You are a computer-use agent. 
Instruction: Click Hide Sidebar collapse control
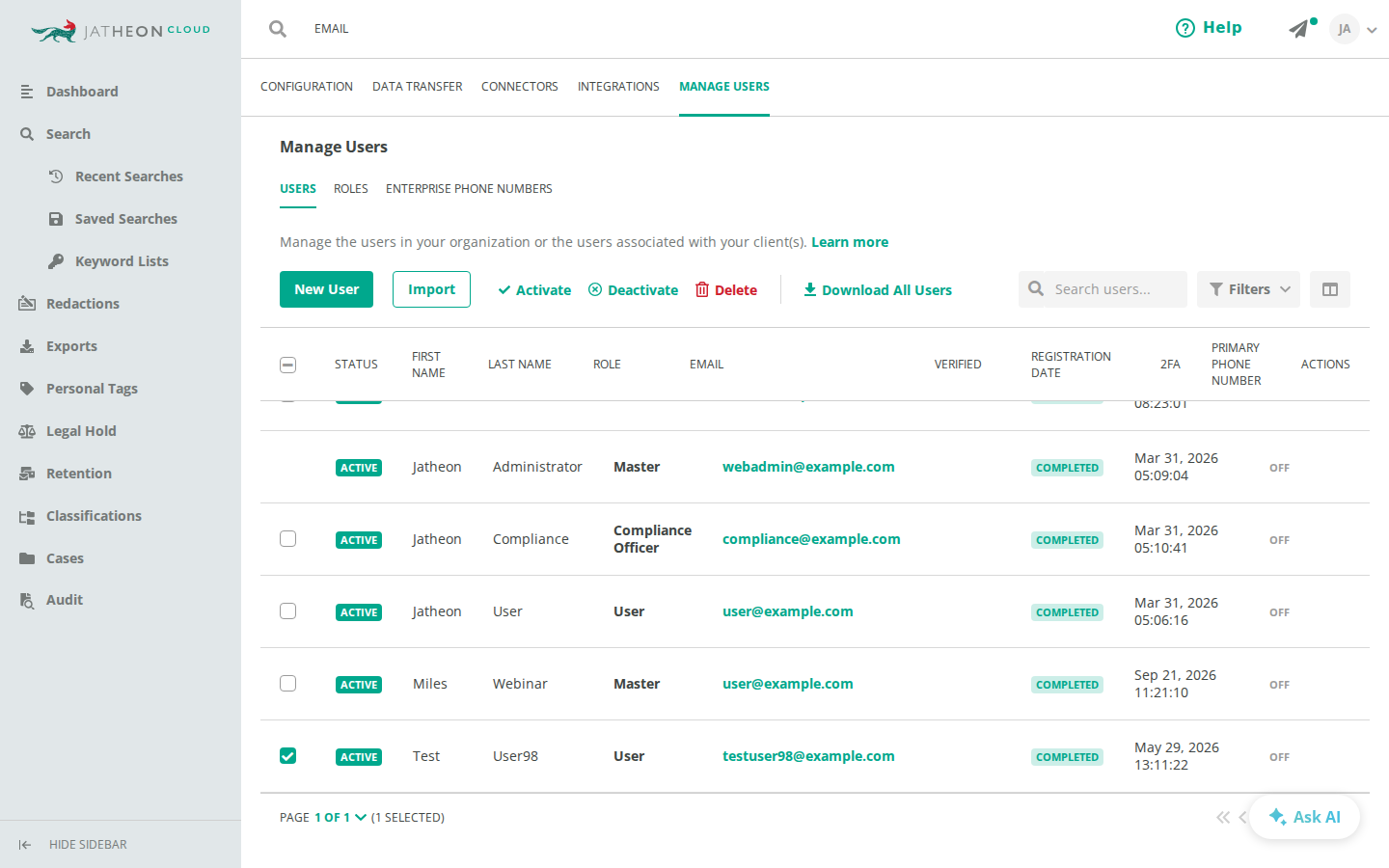(72, 845)
